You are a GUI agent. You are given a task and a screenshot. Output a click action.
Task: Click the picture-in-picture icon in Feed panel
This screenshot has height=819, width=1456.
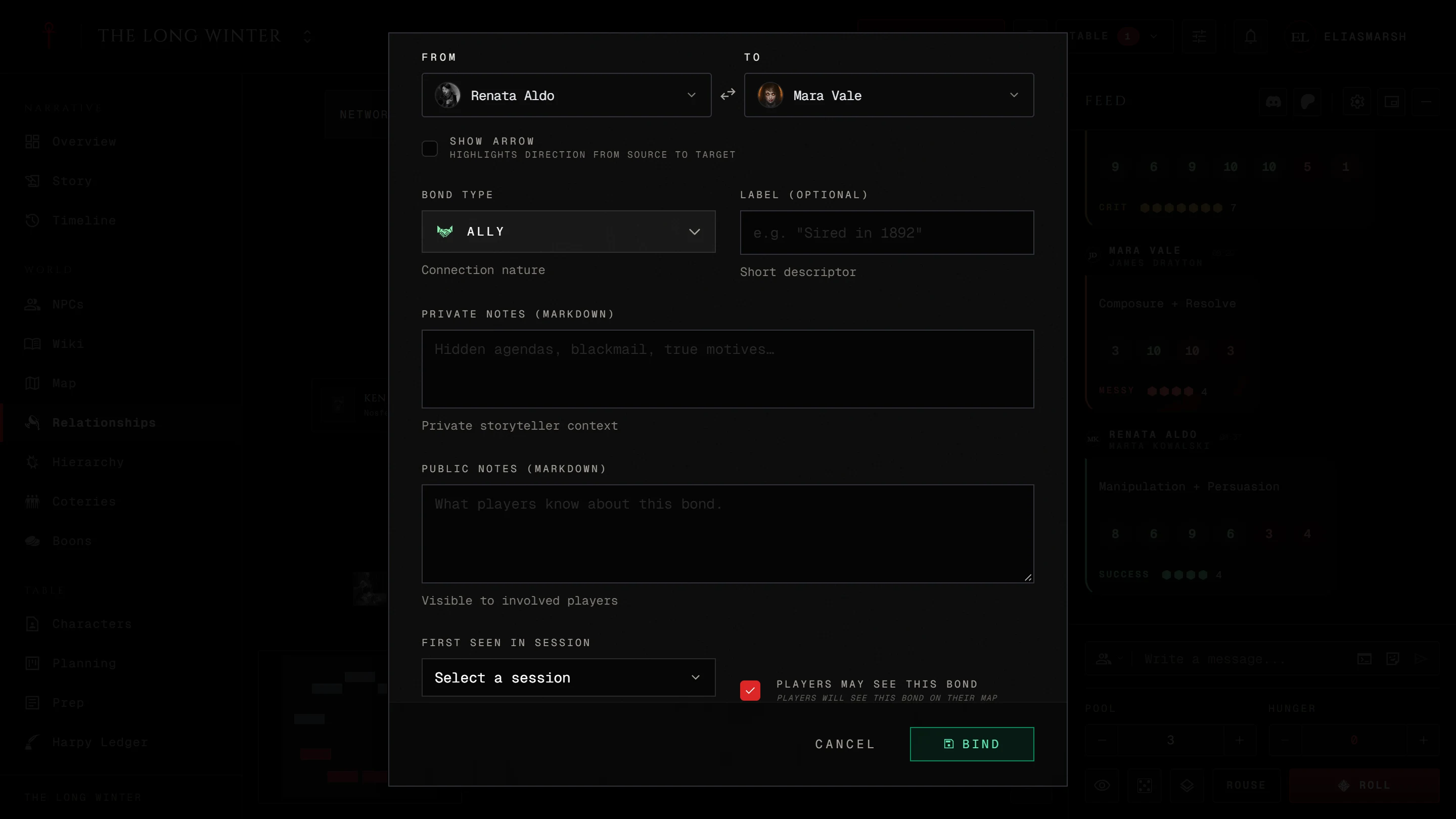click(1391, 102)
